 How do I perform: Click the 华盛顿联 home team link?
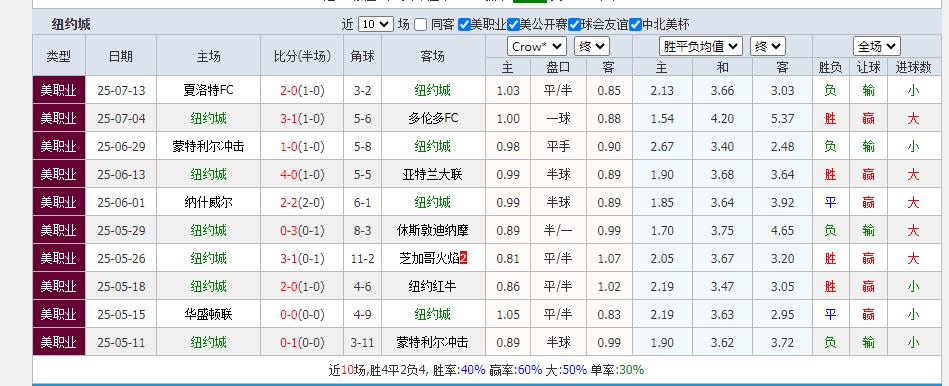pos(208,314)
